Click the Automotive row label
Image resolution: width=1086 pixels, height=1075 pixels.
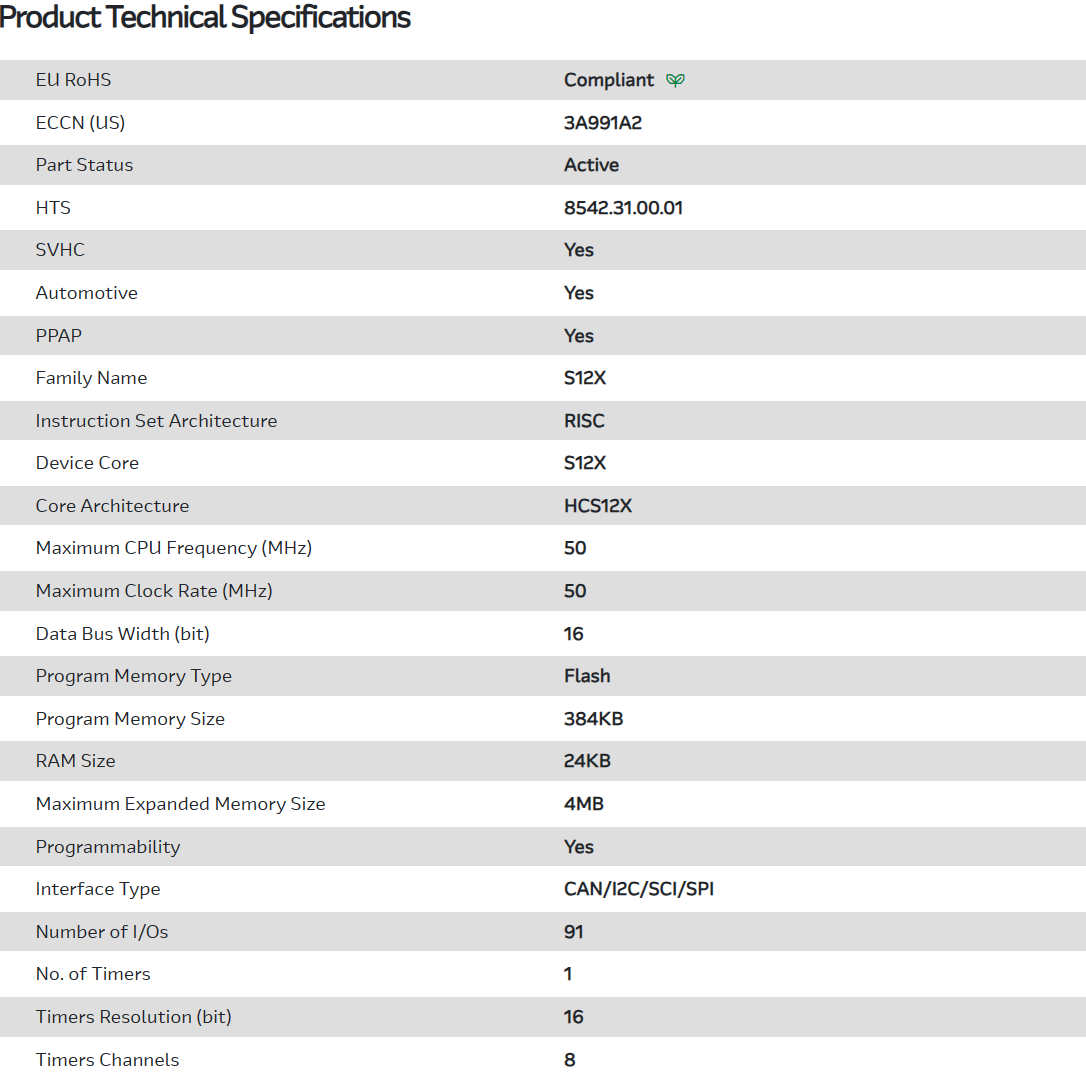(x=86, y=293)
